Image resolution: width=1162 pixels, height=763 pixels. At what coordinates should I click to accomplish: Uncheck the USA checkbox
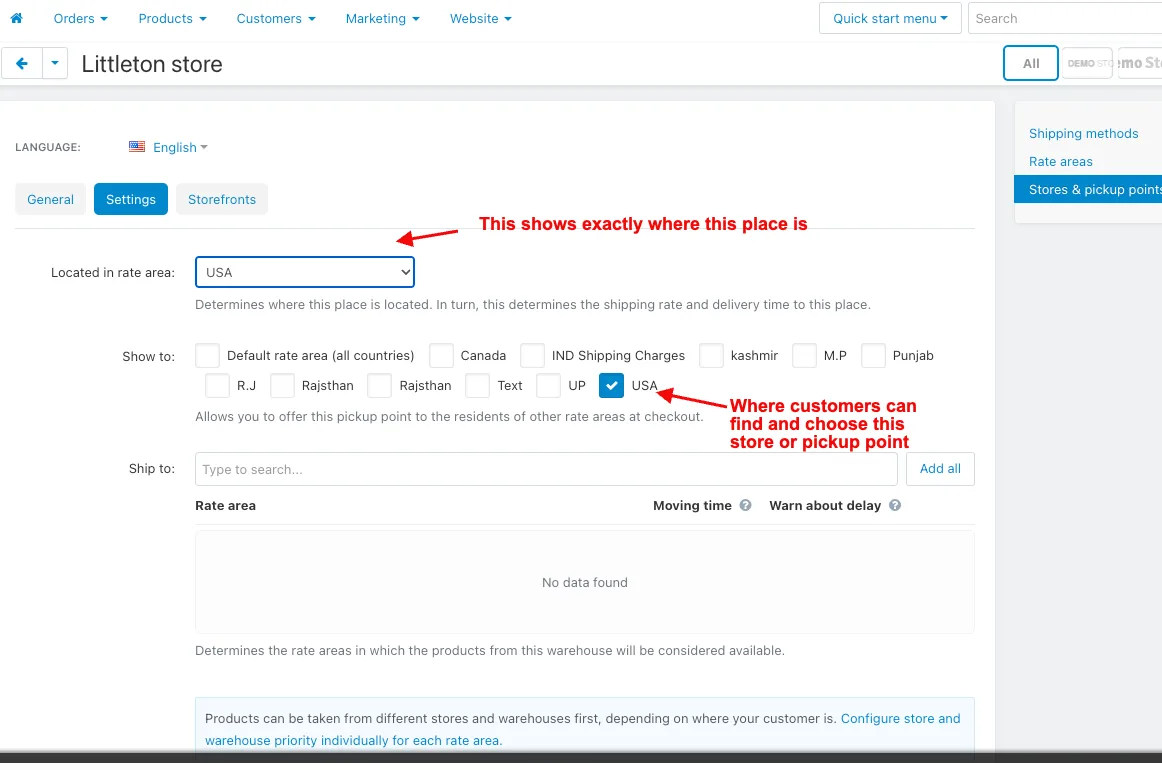pyautogui.click(x=611, y=385)
